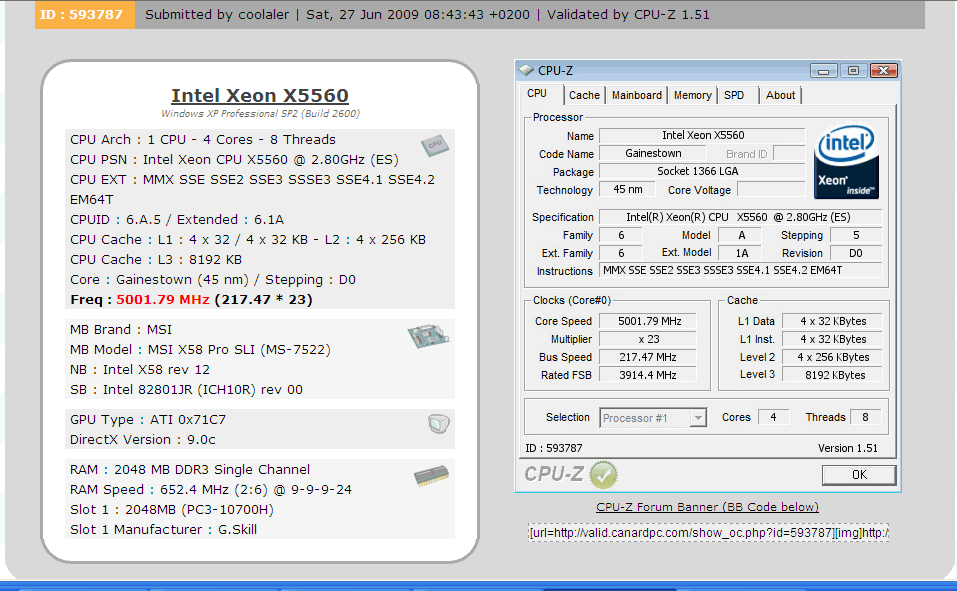Click the Bus Speed value 217.47 MHz

[648, 357]
